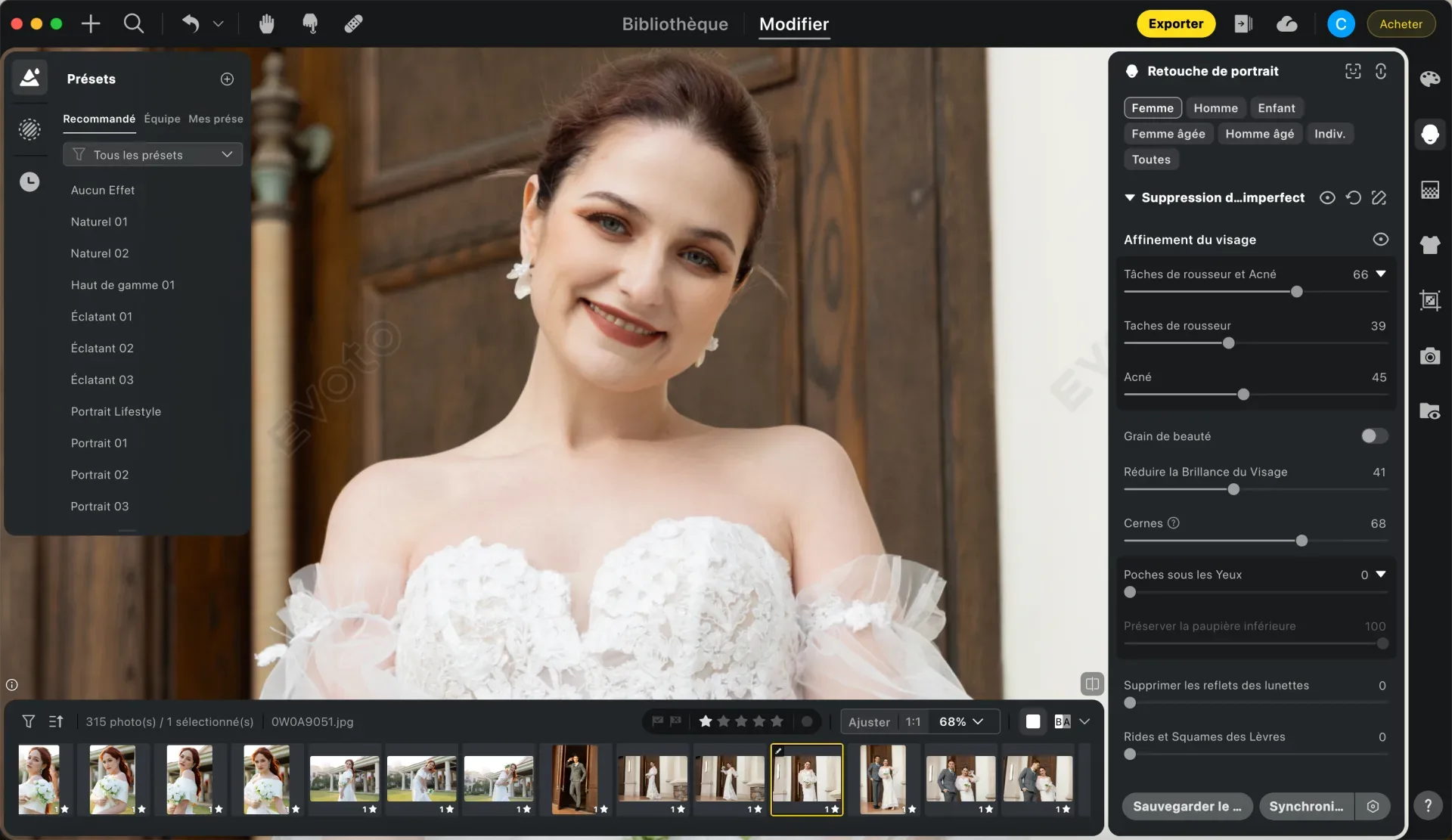Open the color adjustment palette panel

1429,79
